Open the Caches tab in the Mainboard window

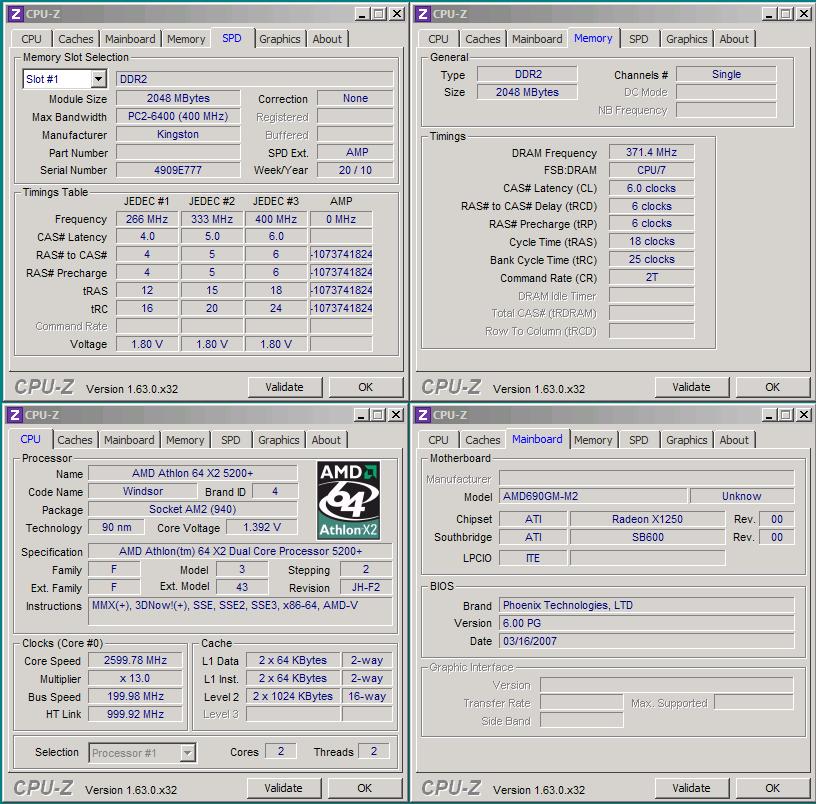pos(483,440)
